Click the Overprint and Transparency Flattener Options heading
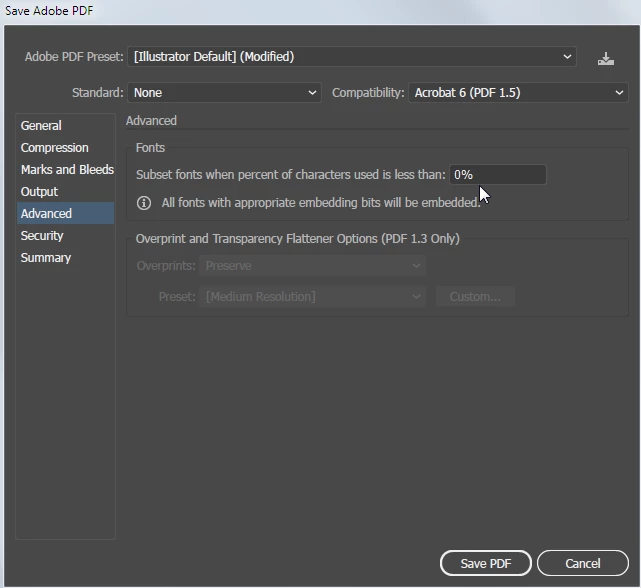641x588 pixels. pos(298,238)
